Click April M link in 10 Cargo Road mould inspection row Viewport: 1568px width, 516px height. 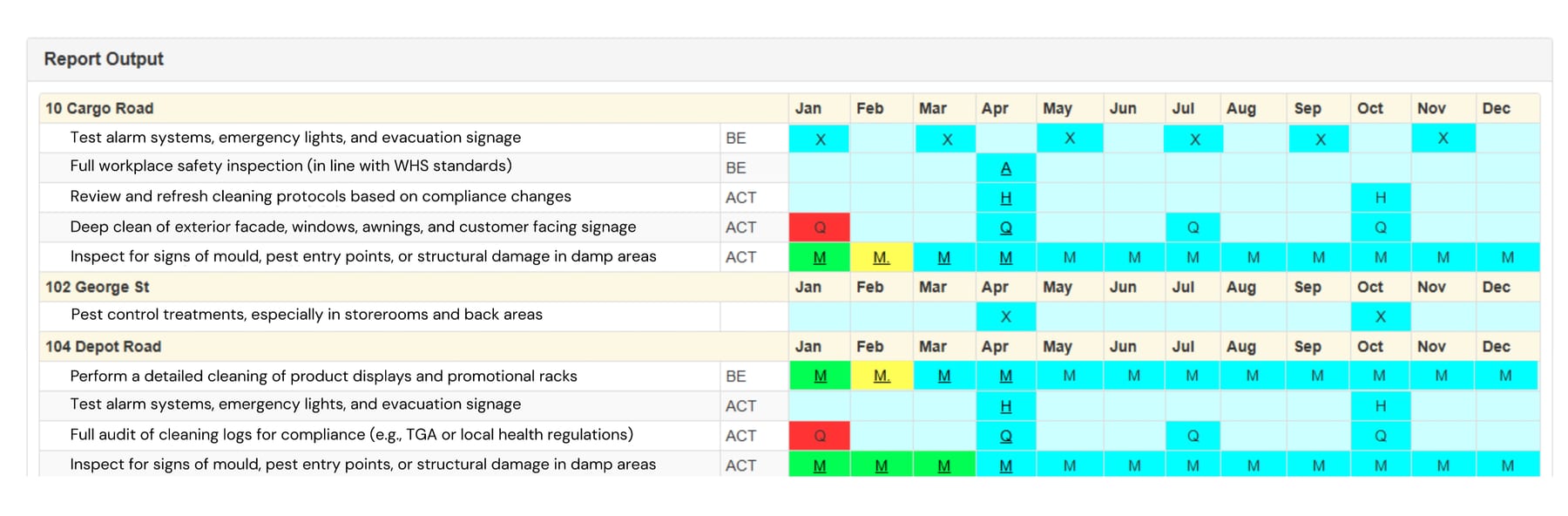coord(1005,257)
